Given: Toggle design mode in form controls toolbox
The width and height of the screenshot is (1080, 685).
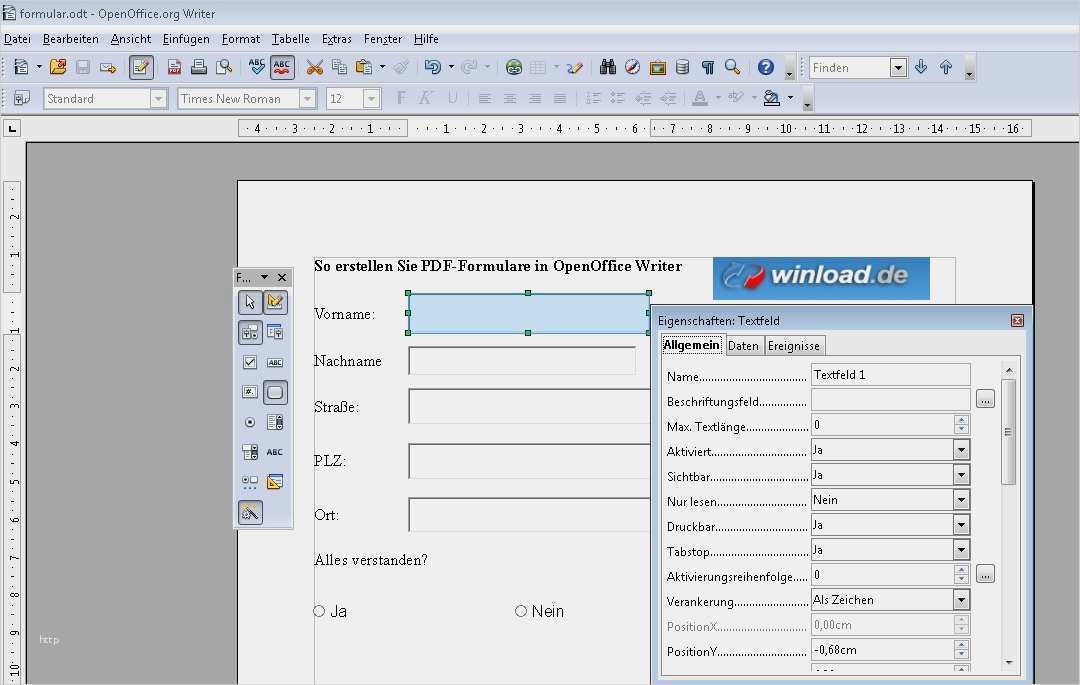Looking at the screenshot, I should pos(275,302).
